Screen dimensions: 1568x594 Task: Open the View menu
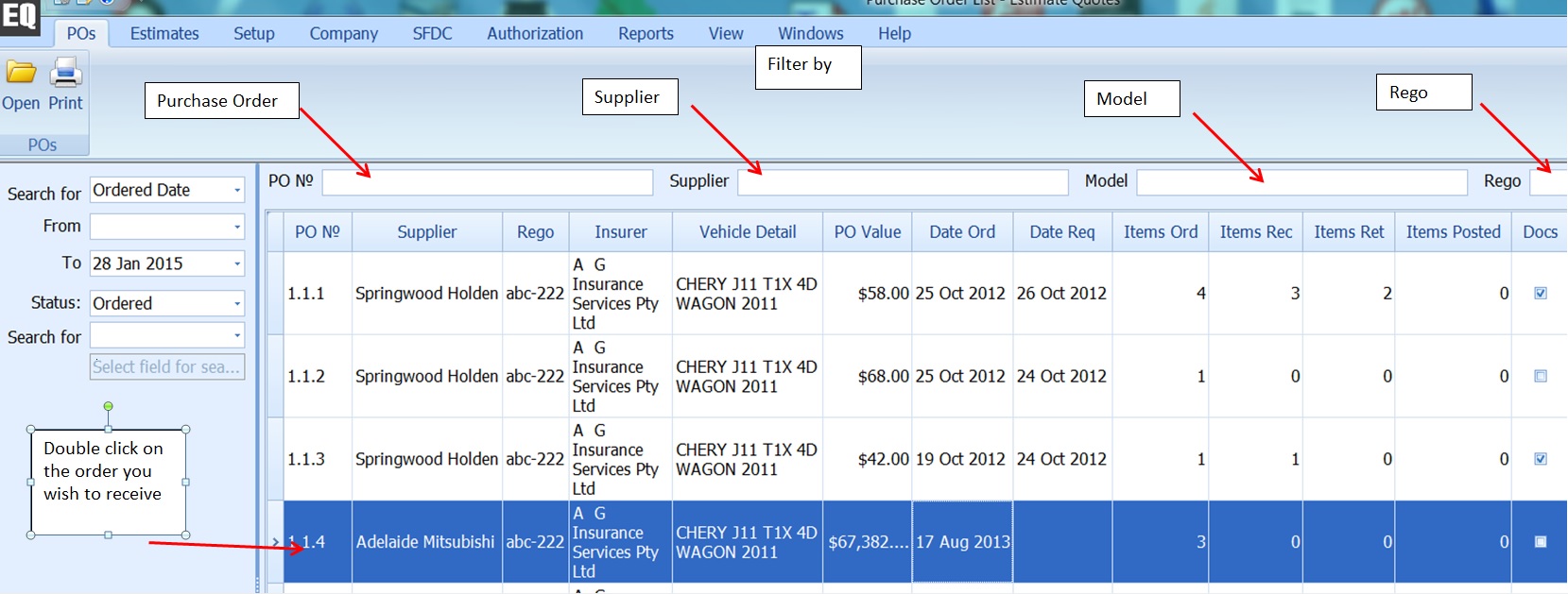[x=726, y=34]
